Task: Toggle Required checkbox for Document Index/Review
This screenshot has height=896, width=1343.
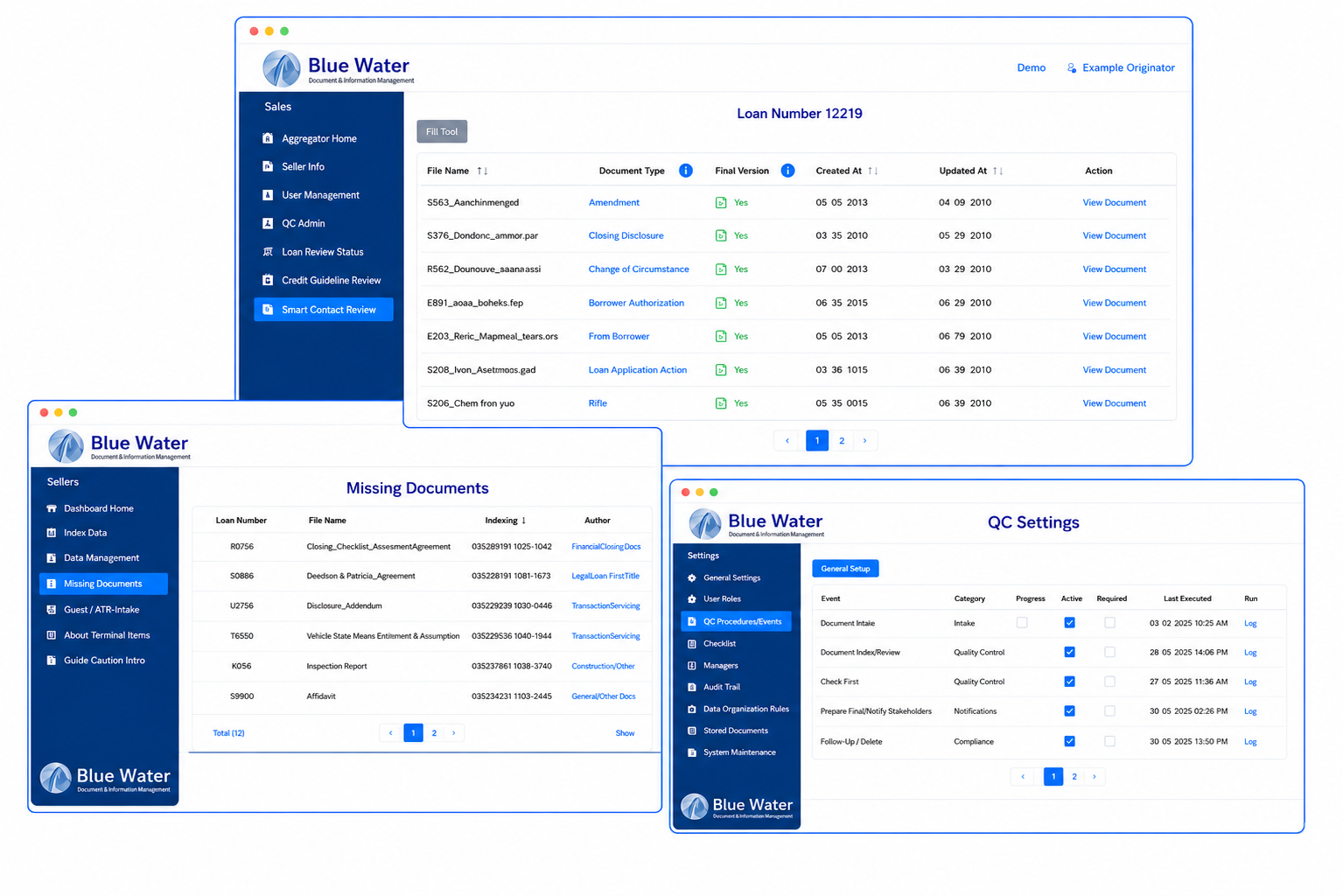Action: [1109, 652]
